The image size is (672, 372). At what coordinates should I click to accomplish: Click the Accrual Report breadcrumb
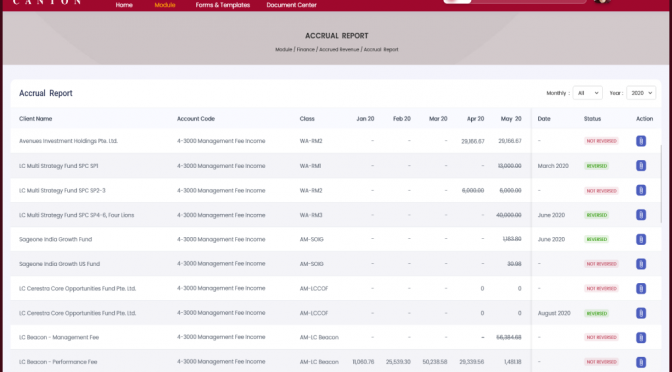coord(381,50)
